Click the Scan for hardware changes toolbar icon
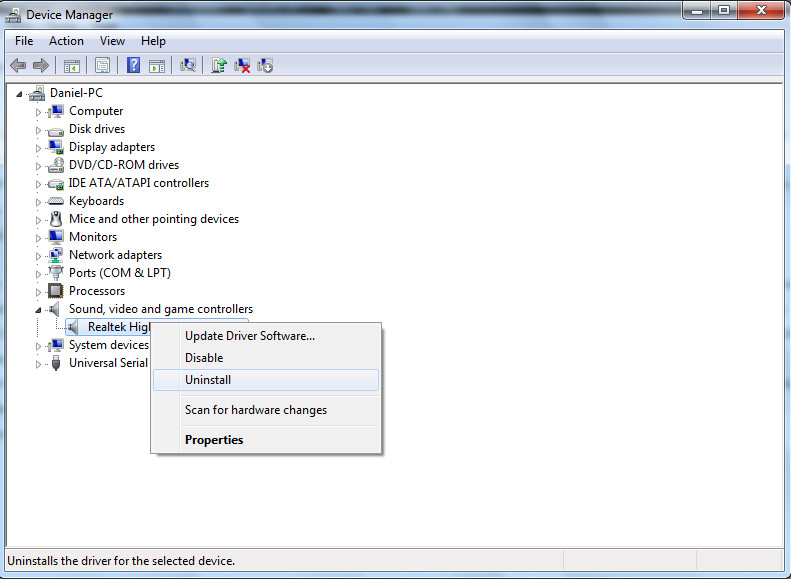 [188, 65]
